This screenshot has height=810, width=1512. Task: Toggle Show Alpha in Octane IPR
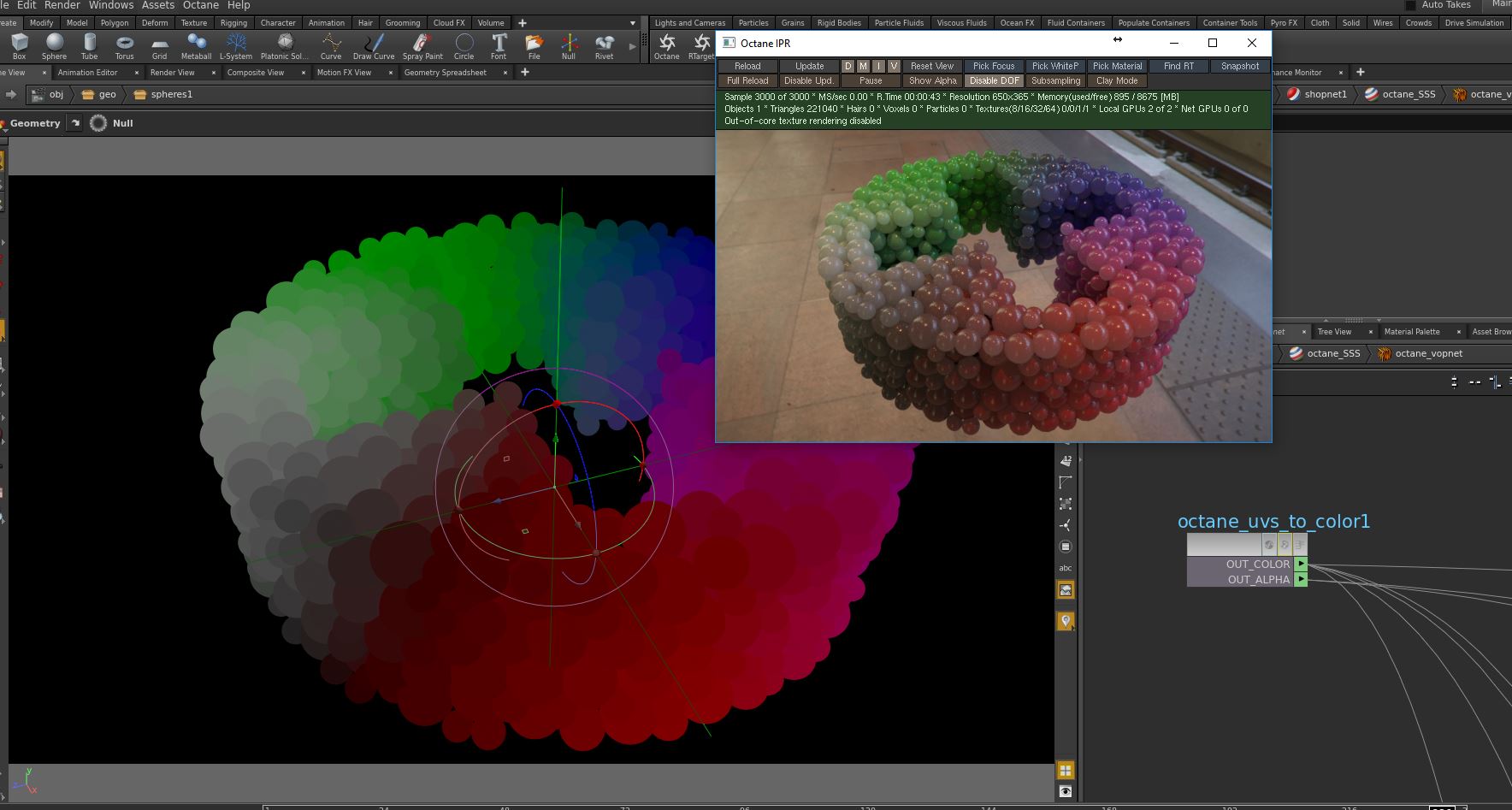[932, 80]
